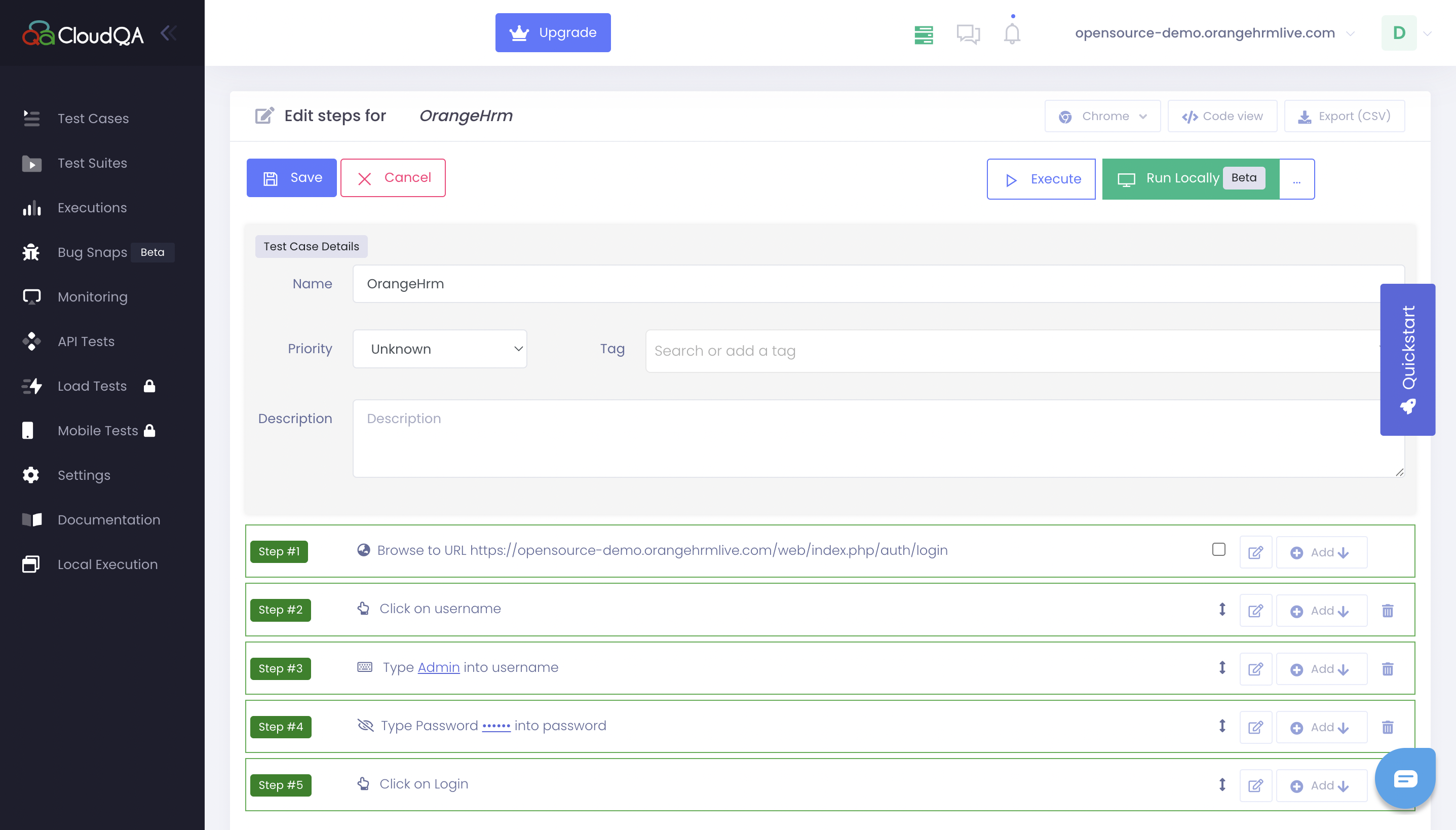Click the reorder arrow on Step #3
The height and width of the screenshot is (830, 1456).
click(x=1222, y=667)
